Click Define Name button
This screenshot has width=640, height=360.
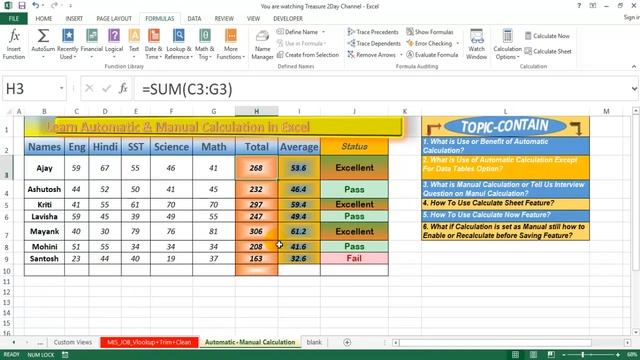(298, 32)
